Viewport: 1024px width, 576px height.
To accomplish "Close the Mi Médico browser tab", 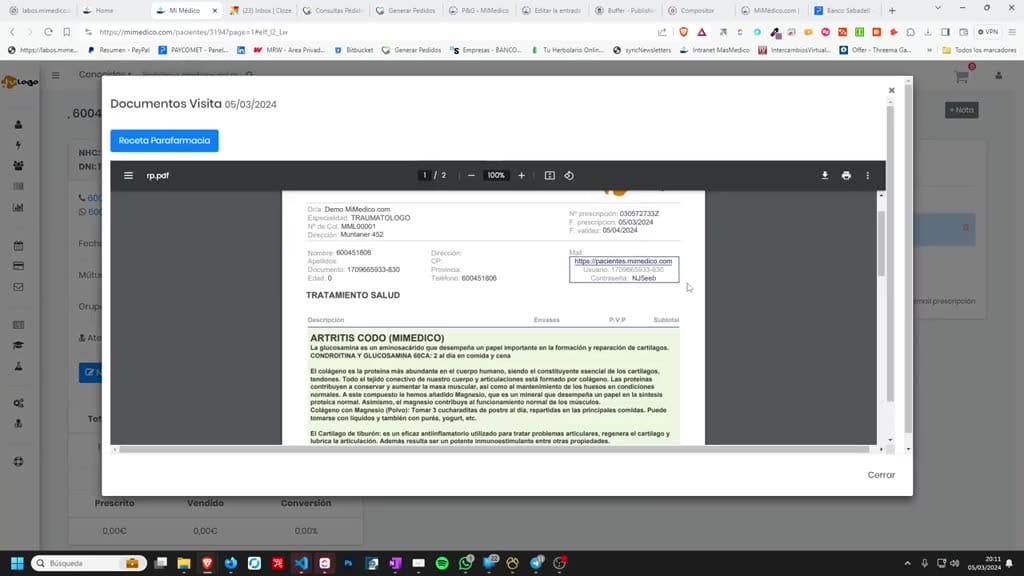I will tap(214, 10).
